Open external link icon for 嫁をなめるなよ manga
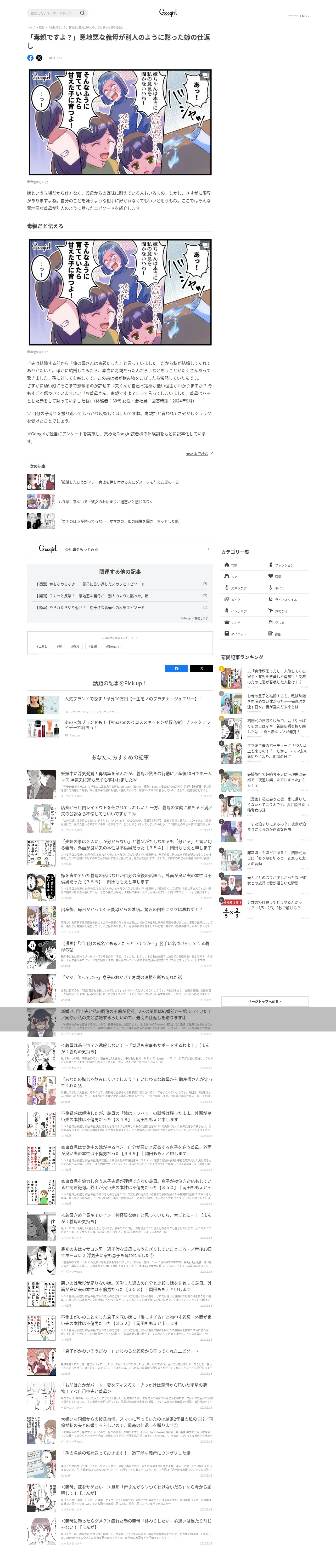The image size is (336, 1568). (x=205, y=584)
